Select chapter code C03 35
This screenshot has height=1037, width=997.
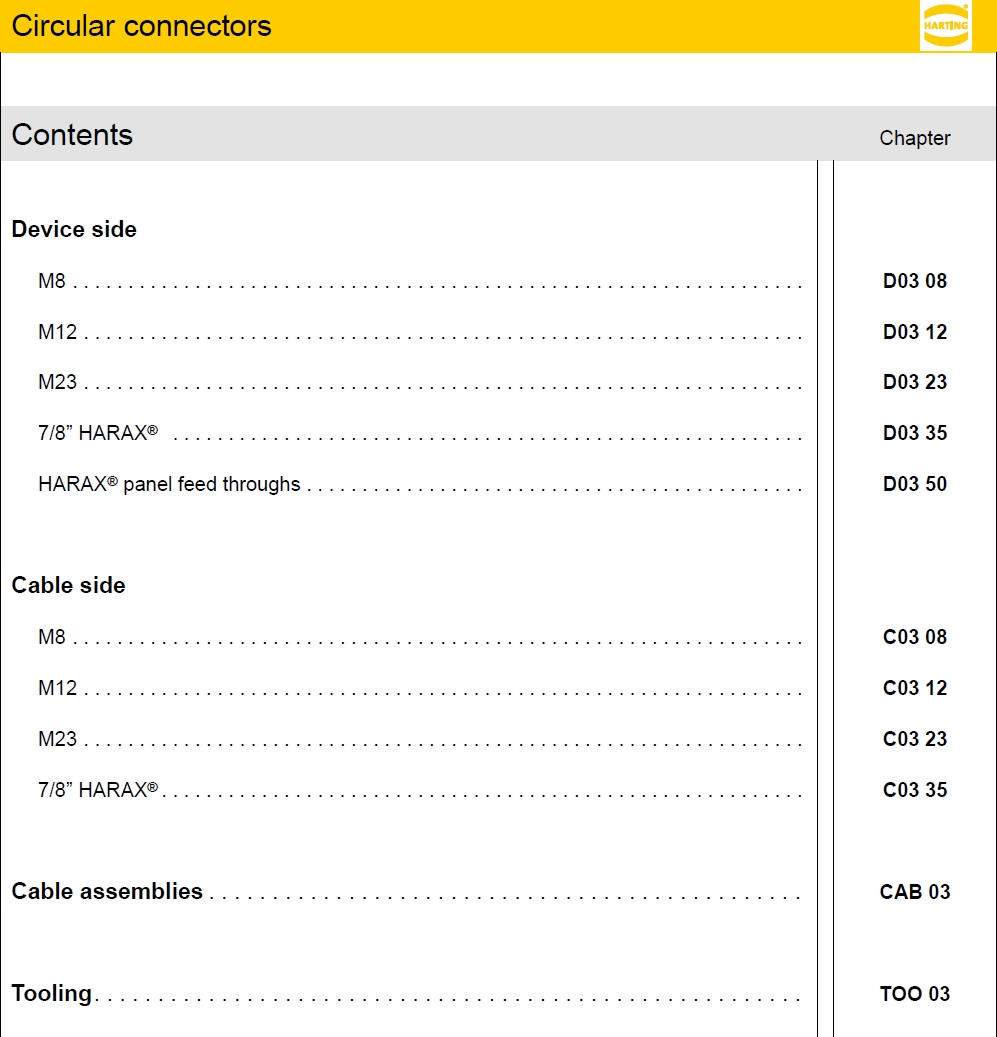[915, 790]
